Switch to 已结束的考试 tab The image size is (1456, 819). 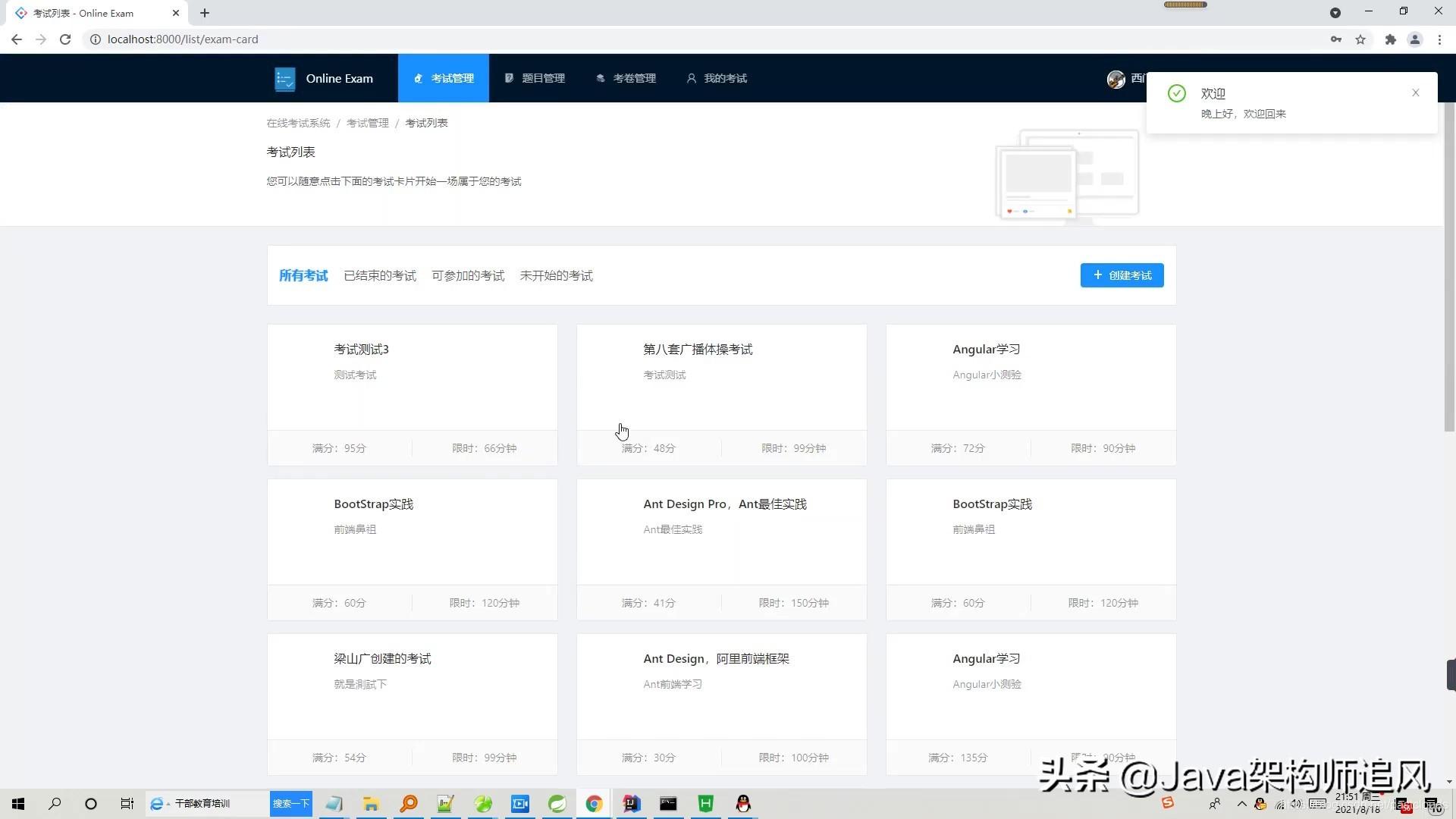380,276
